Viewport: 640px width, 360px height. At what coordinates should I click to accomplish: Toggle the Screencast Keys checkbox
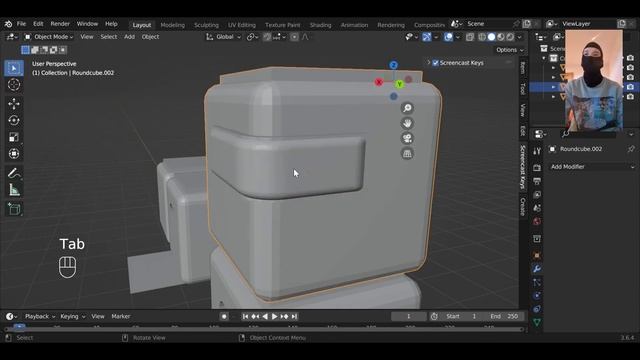click(x=436, y=63)
